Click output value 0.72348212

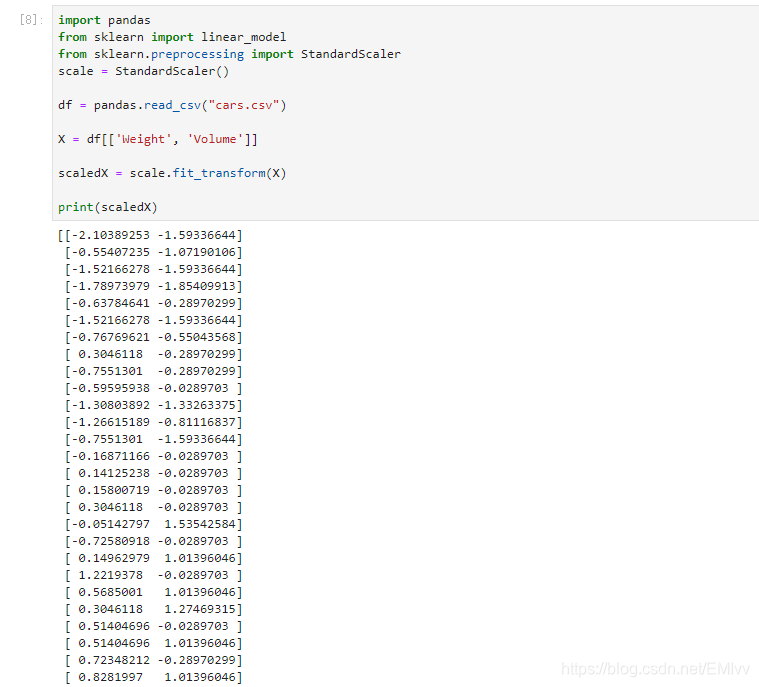(114, 660)
